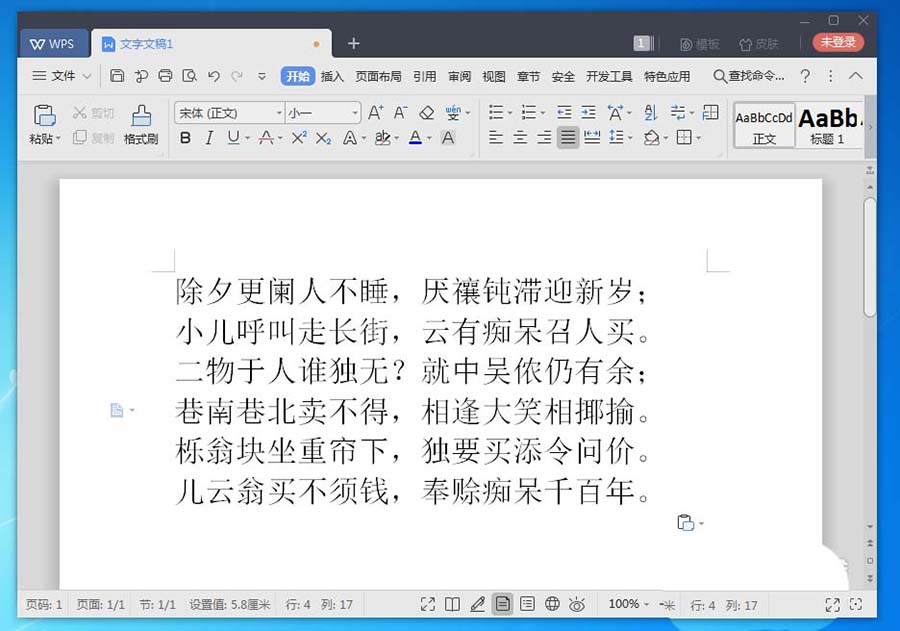Open the bulleted list tool
The height and width of the screenshot is (631, 900).
click(x=495, y=112)
